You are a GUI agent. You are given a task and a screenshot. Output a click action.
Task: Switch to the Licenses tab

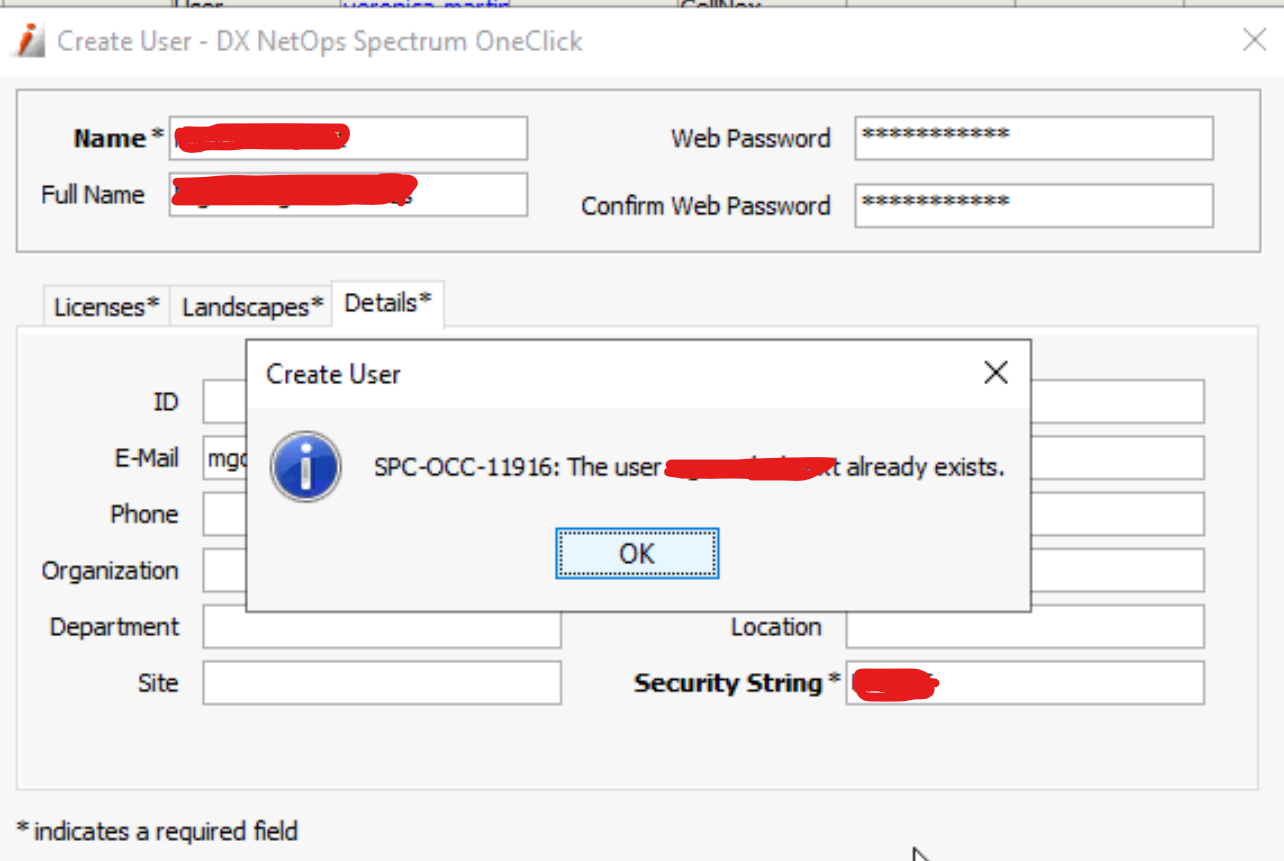tap(106, 307)
